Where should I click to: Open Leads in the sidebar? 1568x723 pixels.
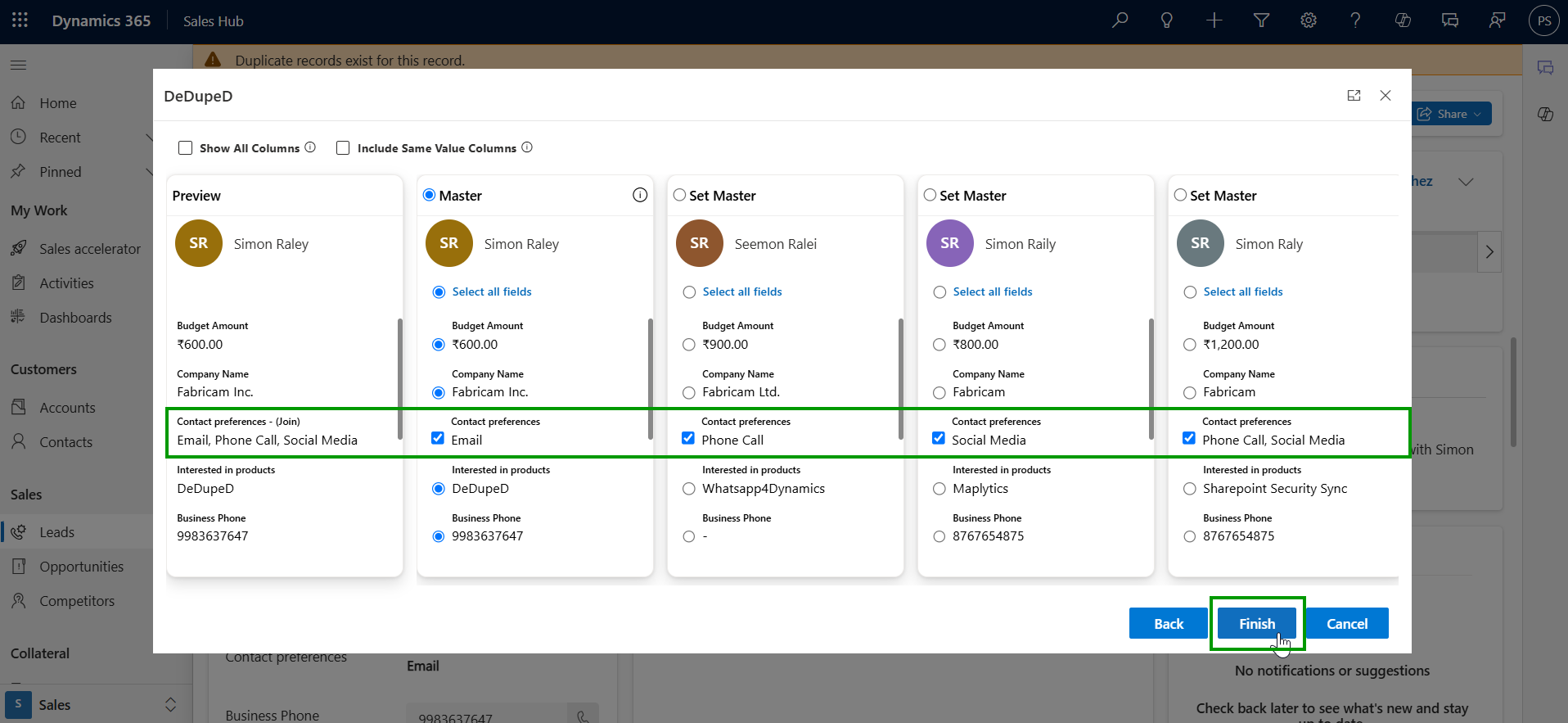point(56,532)
